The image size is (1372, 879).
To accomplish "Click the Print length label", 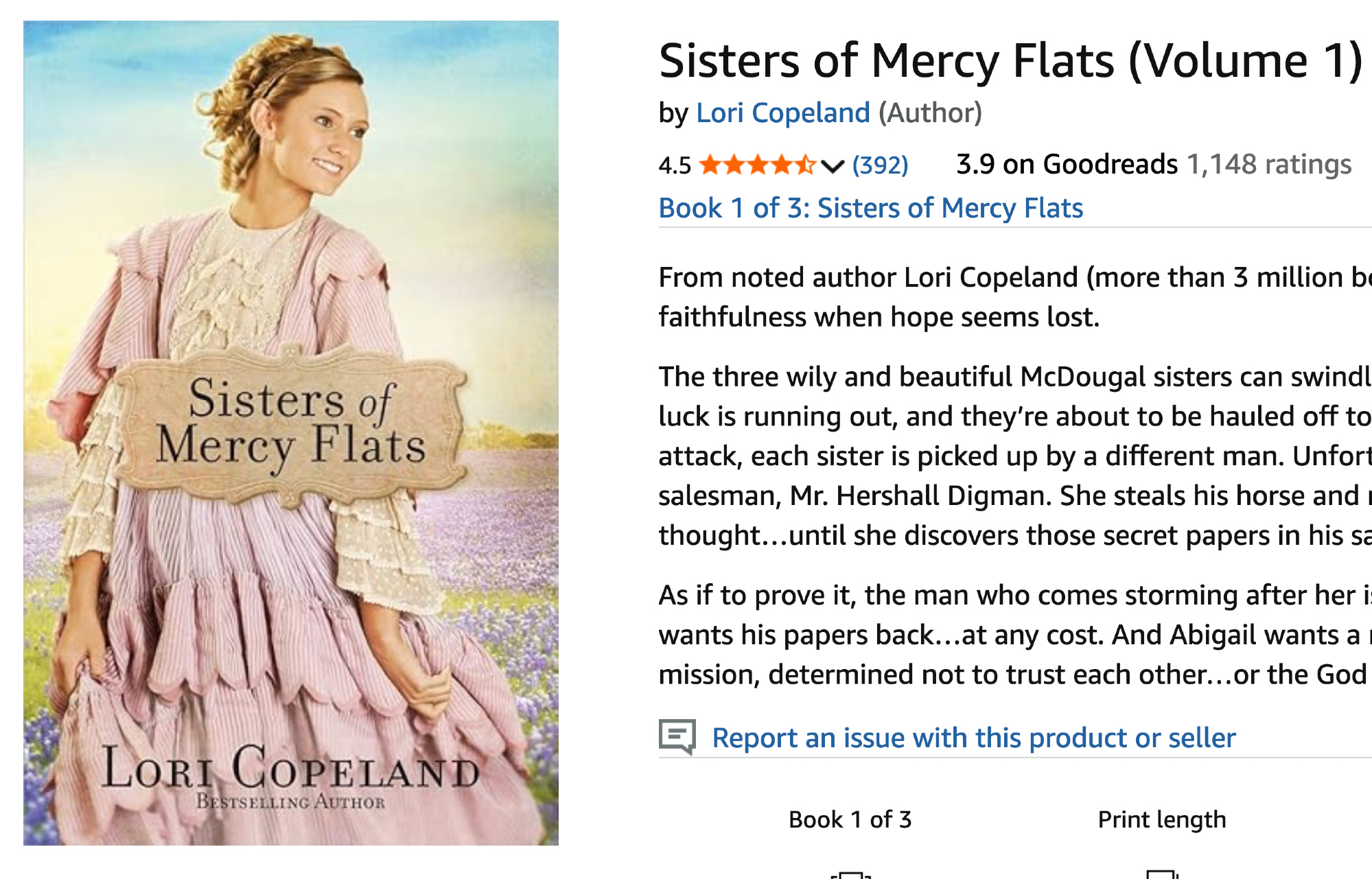I will click(1161, 819).
